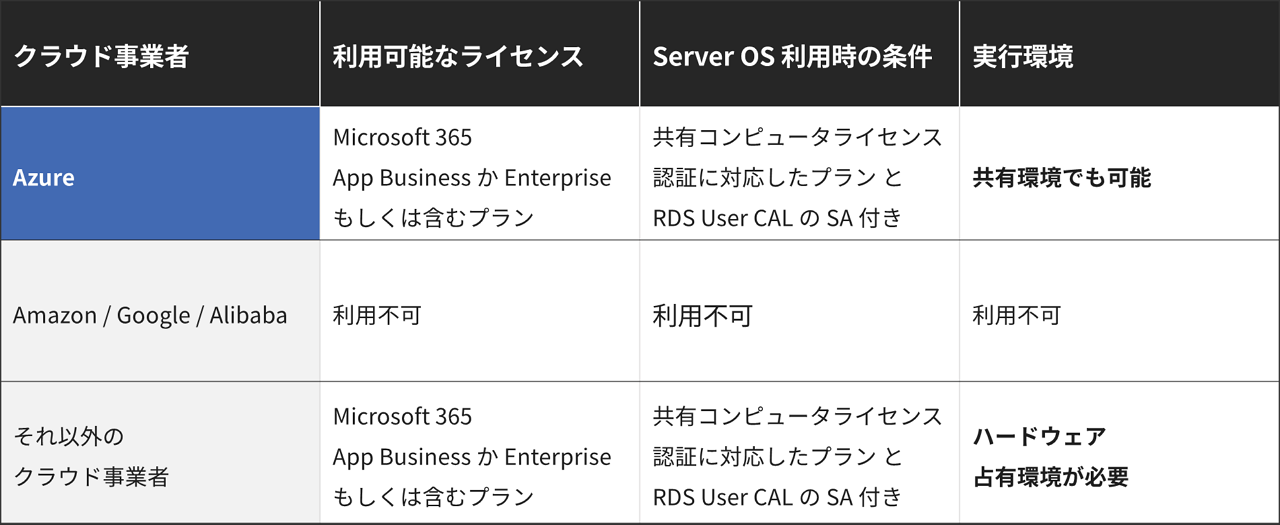Click 利用不可 in the 実行環境 column

point(1016,316)
